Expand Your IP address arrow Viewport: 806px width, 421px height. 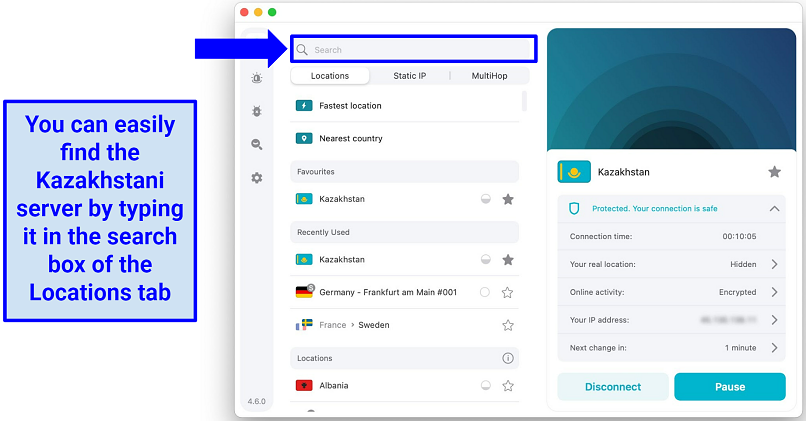[x=775, y=320]
